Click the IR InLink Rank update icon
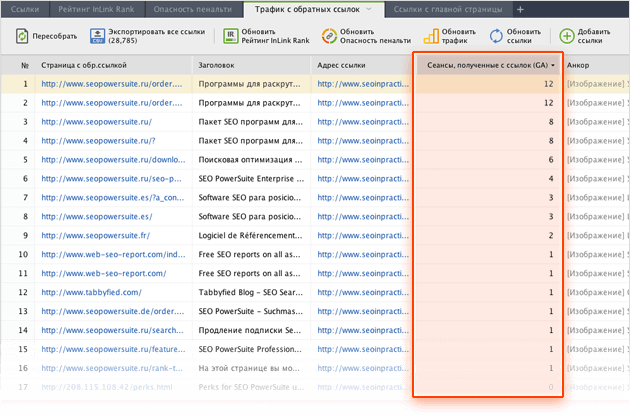 tap(231, 36)
